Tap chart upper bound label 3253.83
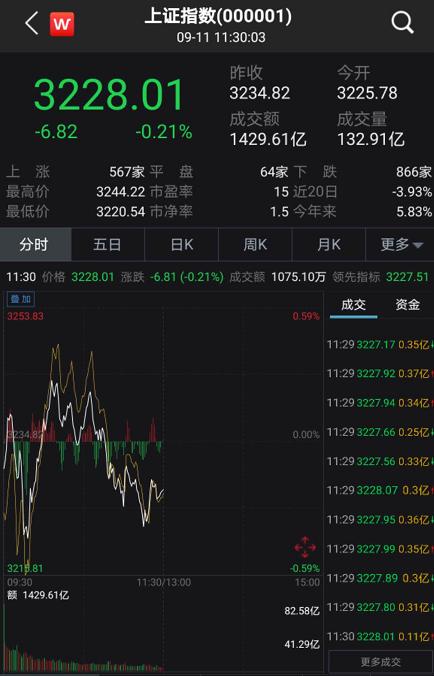 [25, 316]
